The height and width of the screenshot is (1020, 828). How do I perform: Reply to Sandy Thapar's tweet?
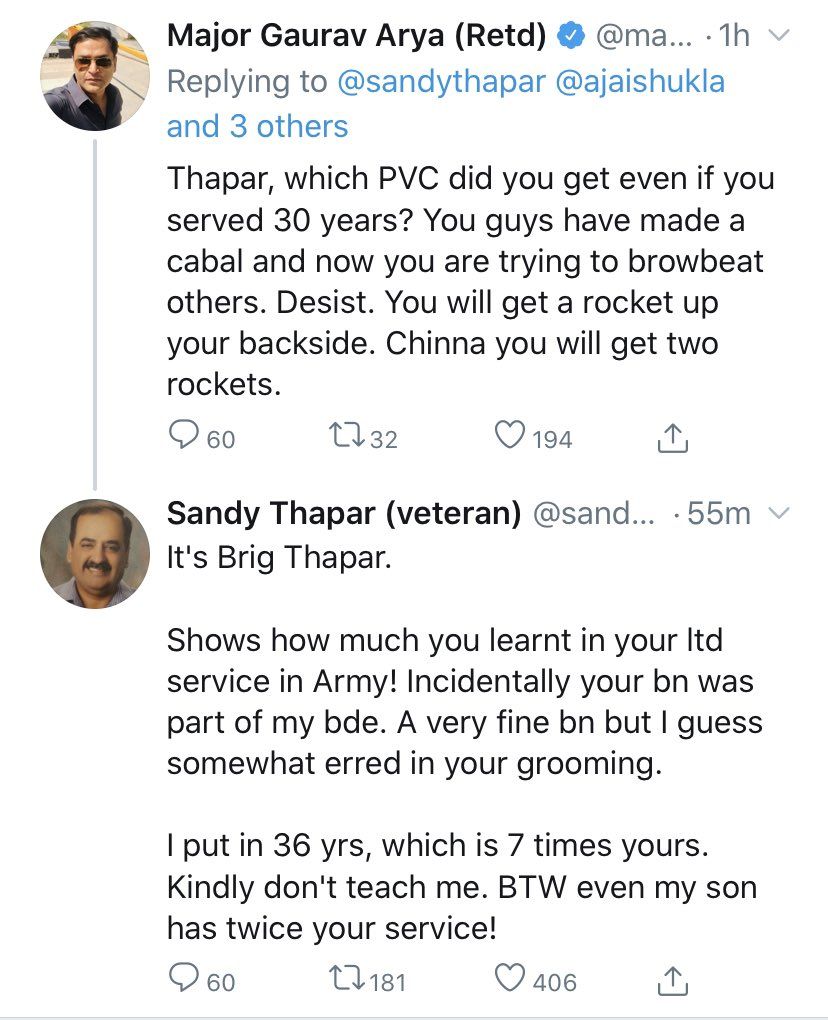coord(183,981)
